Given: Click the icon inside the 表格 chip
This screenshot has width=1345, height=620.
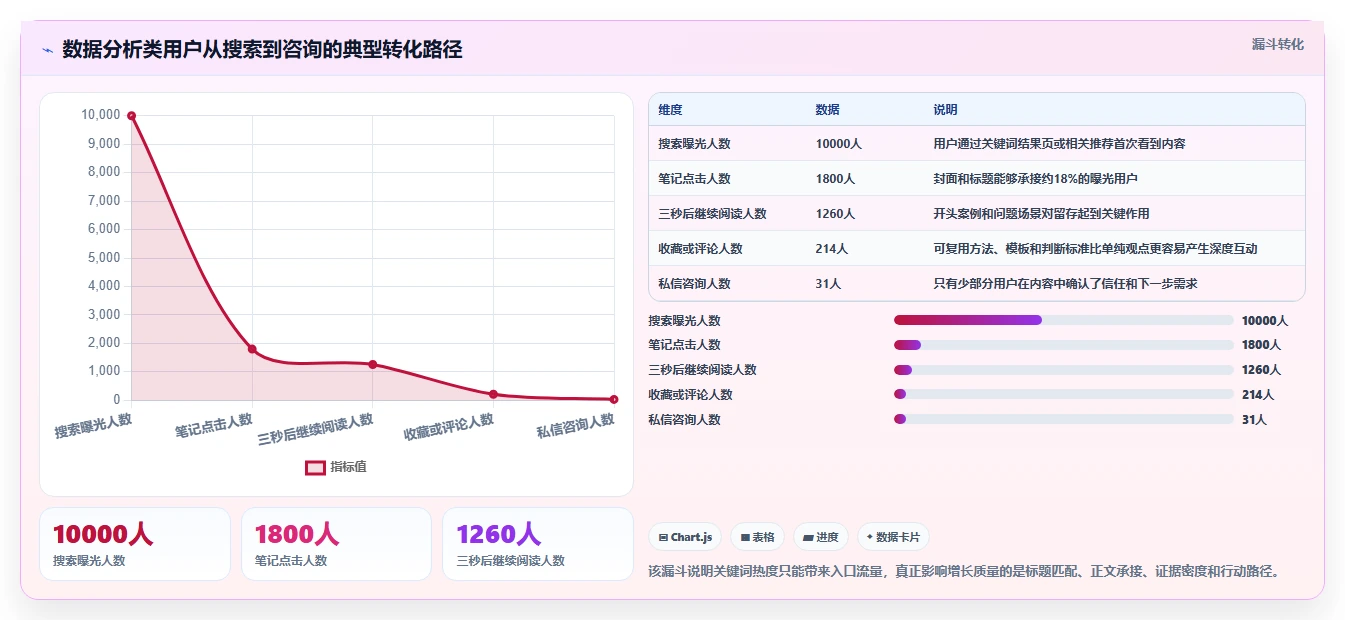Looking at the screenshot, I should 745,537.
